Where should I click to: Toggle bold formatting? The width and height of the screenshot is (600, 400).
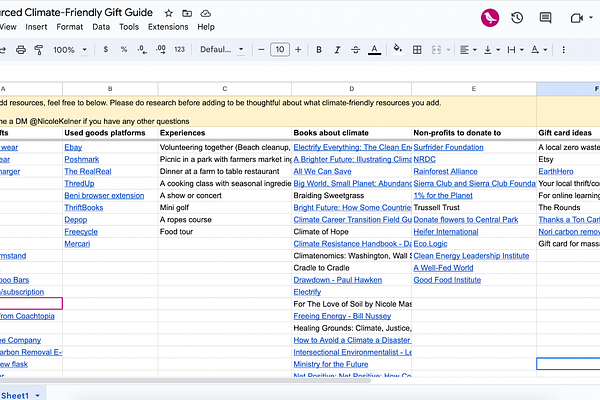pyautogui.click(x=319, y=50)
